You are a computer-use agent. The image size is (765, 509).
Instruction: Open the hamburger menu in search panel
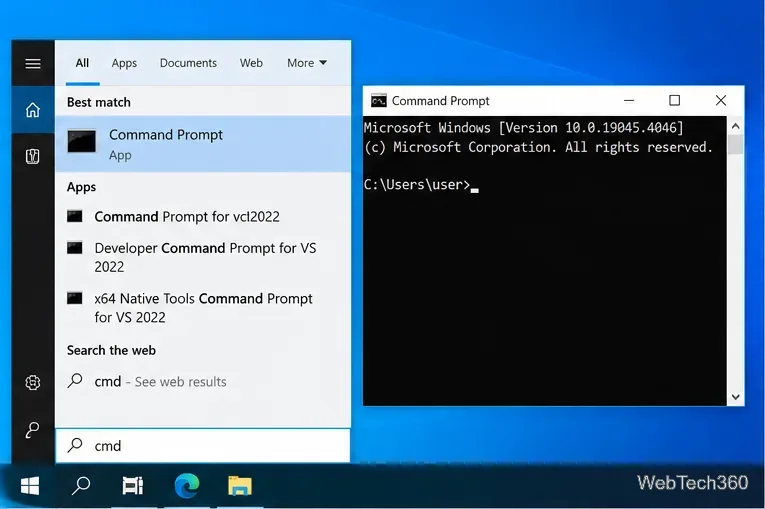pyautogui.click(x=33, y=63)
